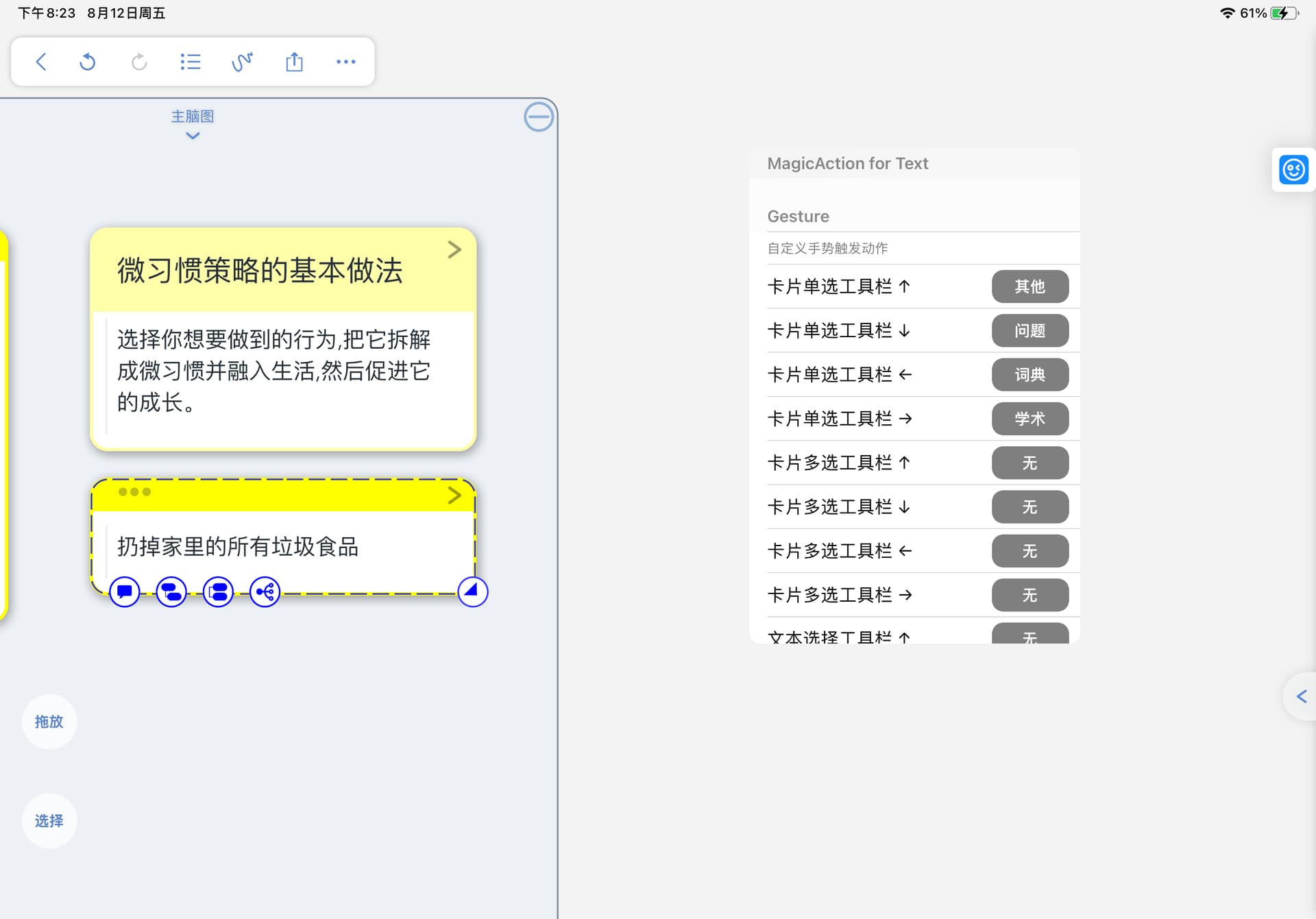Screen dimensions: 1316x919
Task: Expand the 主脑图 dropdown
Action: (x=193, y=124)
